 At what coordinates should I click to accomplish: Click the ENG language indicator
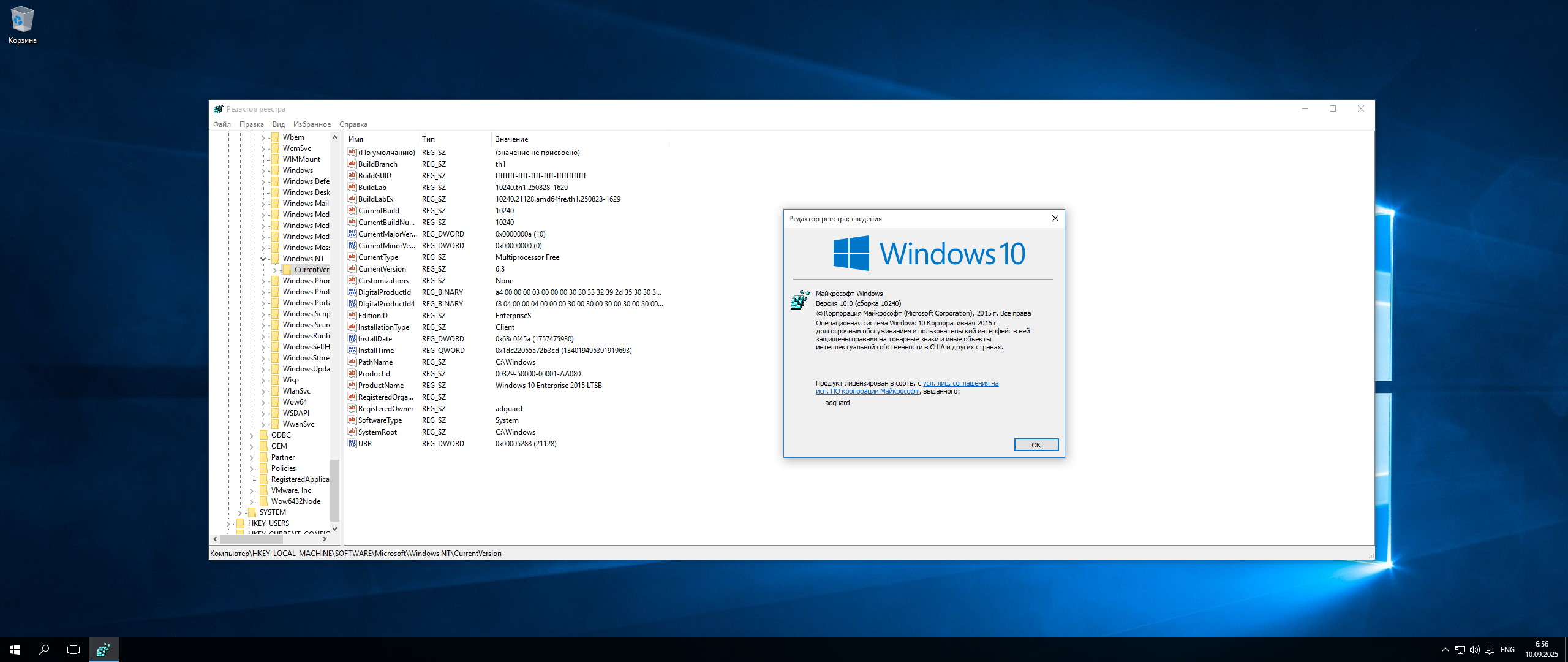click(x=1507, y=650)
